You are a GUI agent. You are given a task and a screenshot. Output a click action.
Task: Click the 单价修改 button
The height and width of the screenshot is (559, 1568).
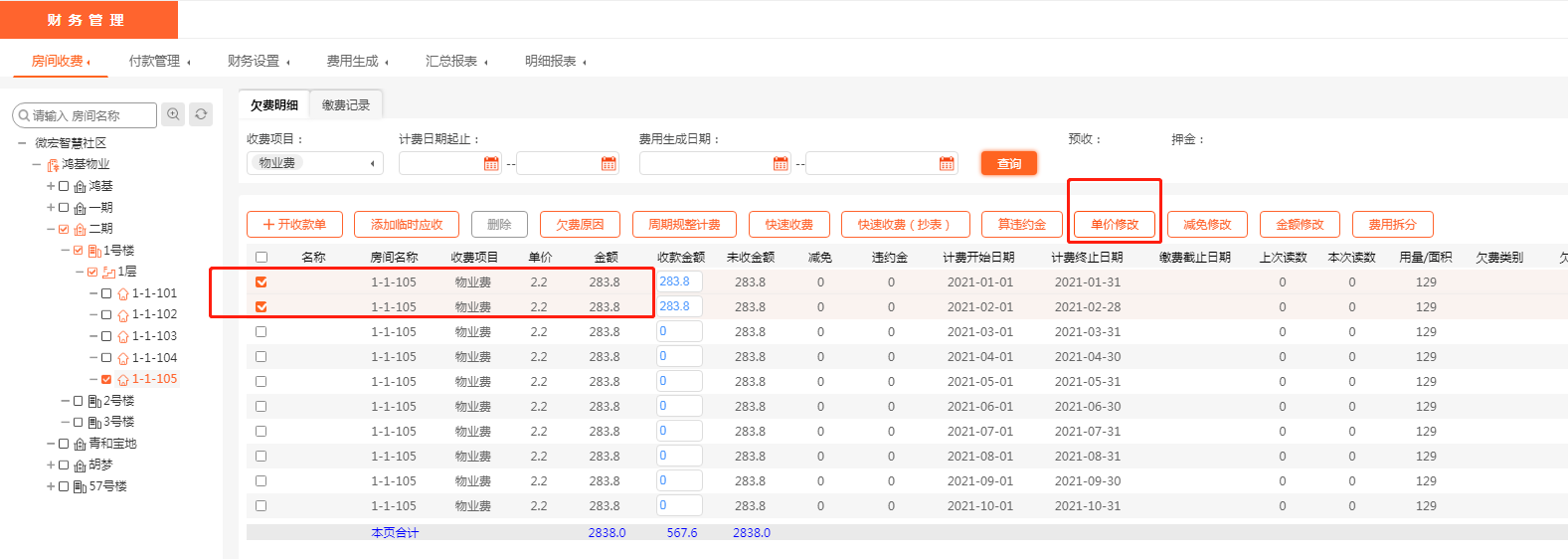point(1114,225)
